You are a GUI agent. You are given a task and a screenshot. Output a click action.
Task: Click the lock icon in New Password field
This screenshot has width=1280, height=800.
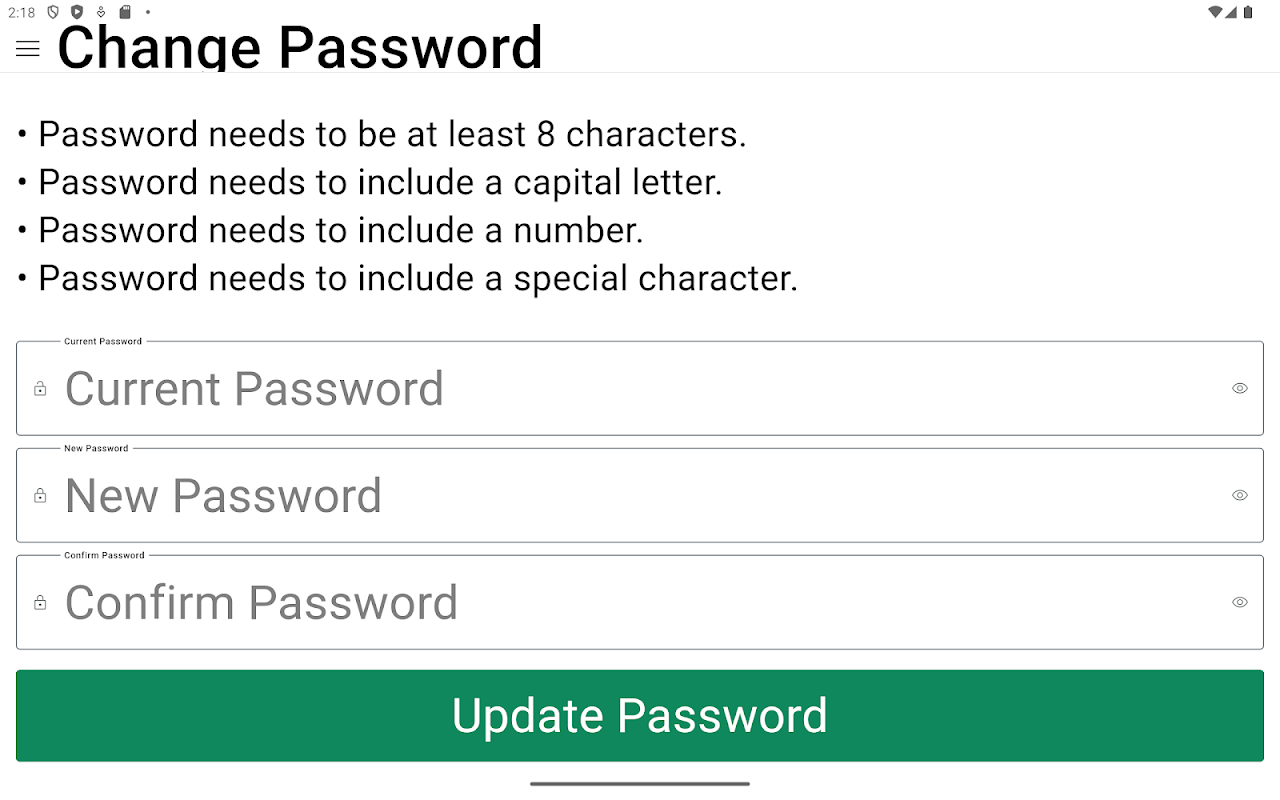40,496
